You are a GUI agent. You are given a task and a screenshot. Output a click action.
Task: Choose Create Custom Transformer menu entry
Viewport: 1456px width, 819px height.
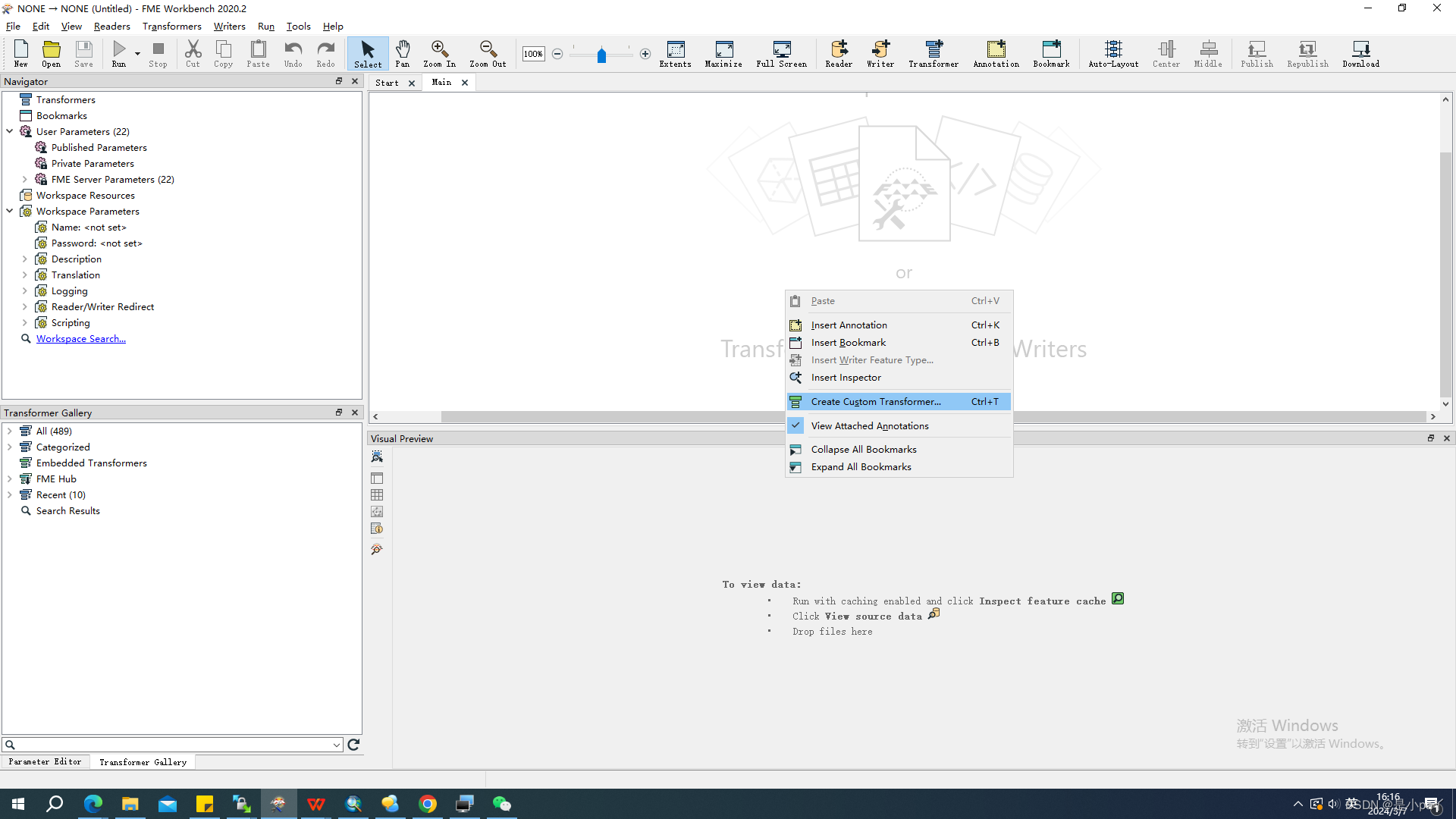tap(875, 402)
